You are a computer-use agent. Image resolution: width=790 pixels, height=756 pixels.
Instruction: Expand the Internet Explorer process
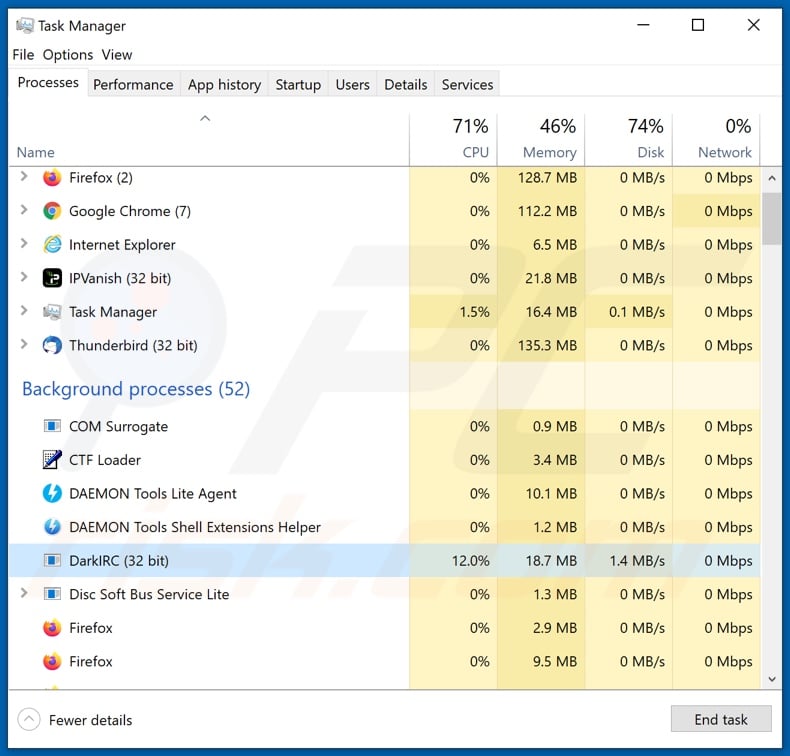click(x=24, y=244)
